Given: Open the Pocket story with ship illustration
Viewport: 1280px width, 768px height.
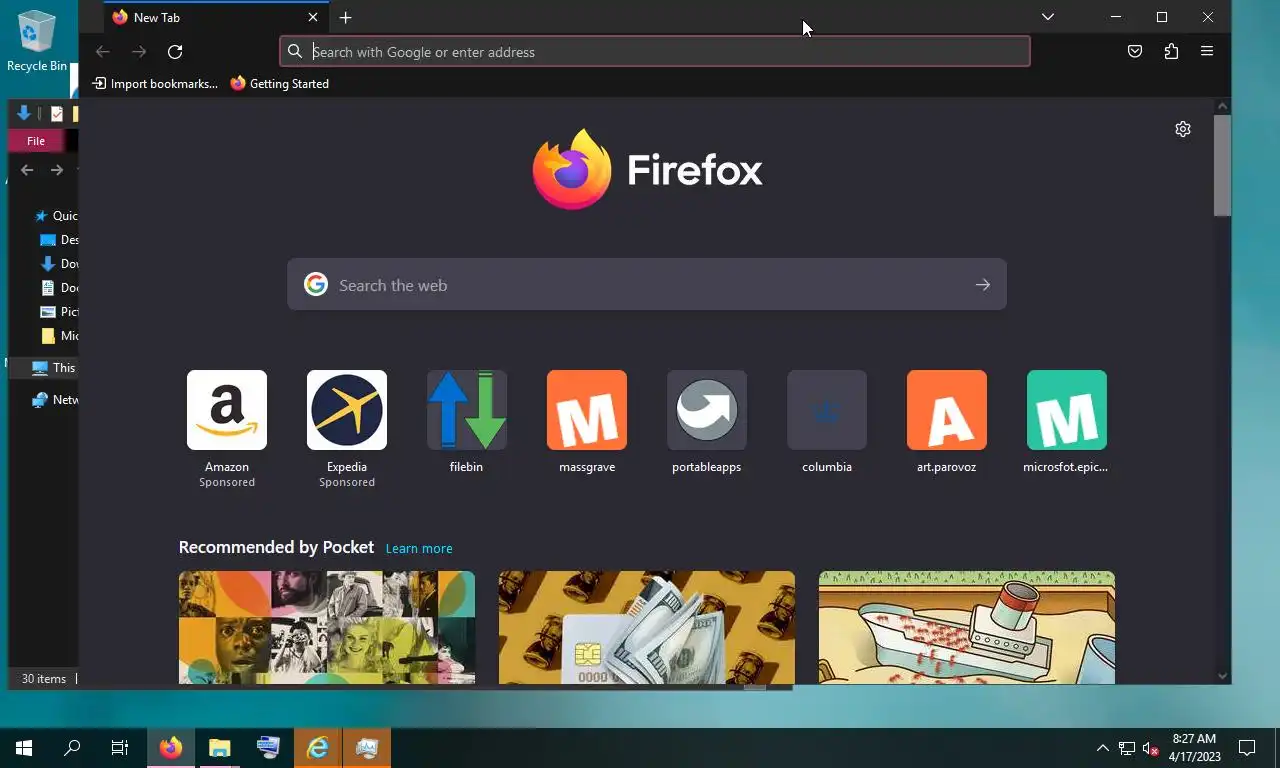Looking at the screenshot, I should 967,628.
